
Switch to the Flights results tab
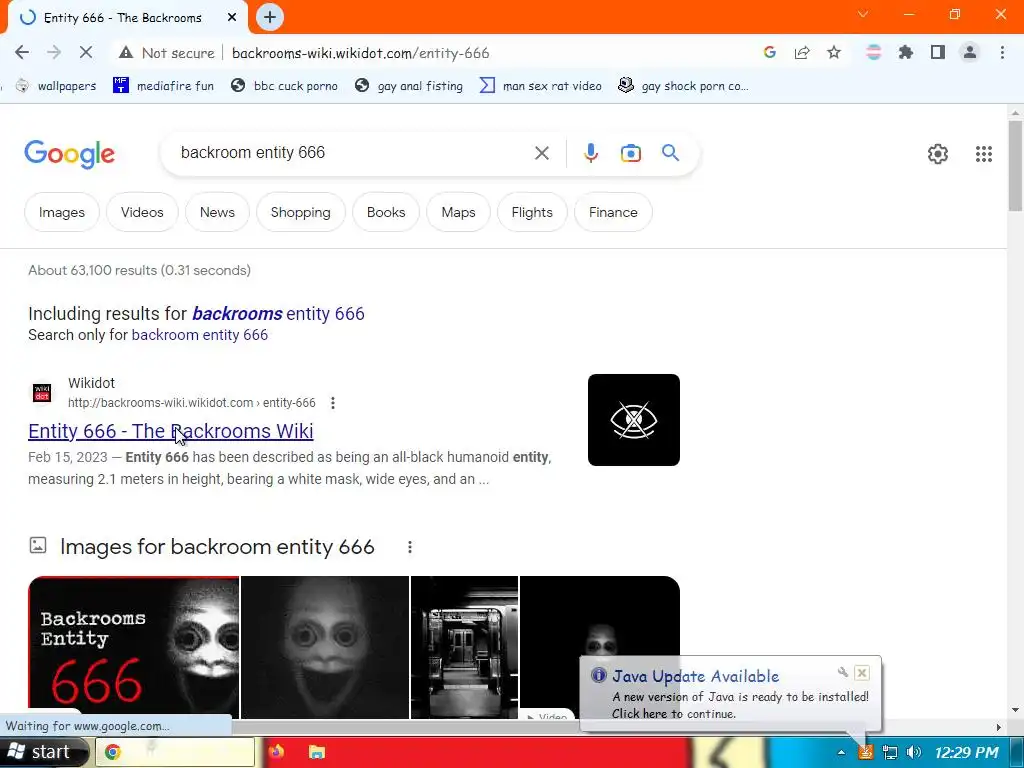532,212
